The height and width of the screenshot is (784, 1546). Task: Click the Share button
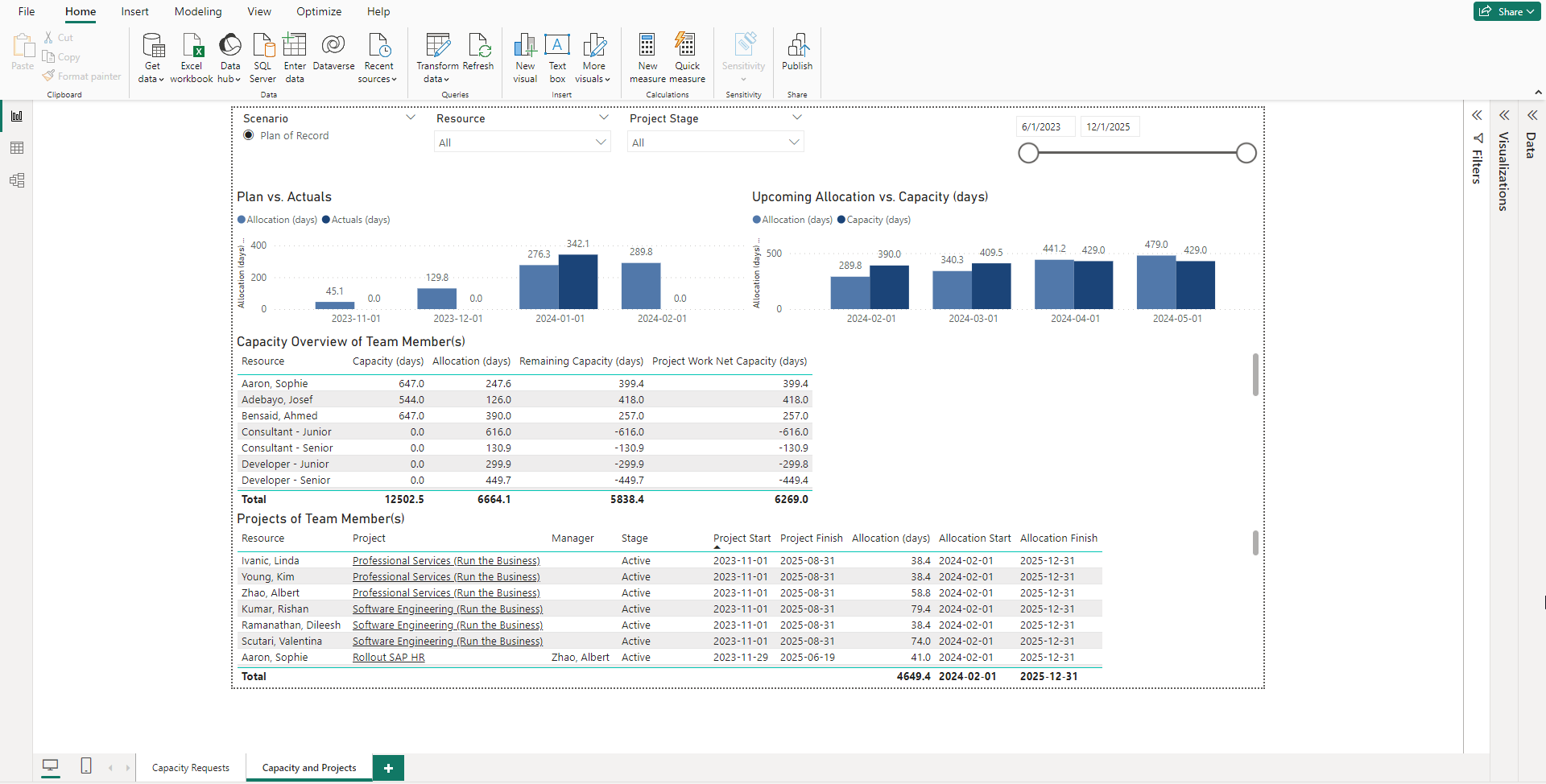point(1507,11)
